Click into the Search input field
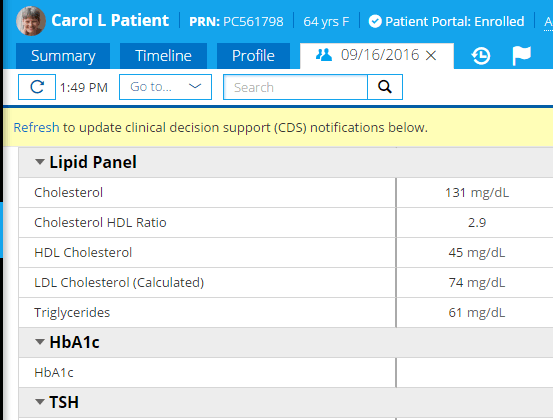 [x=295, y=87]
